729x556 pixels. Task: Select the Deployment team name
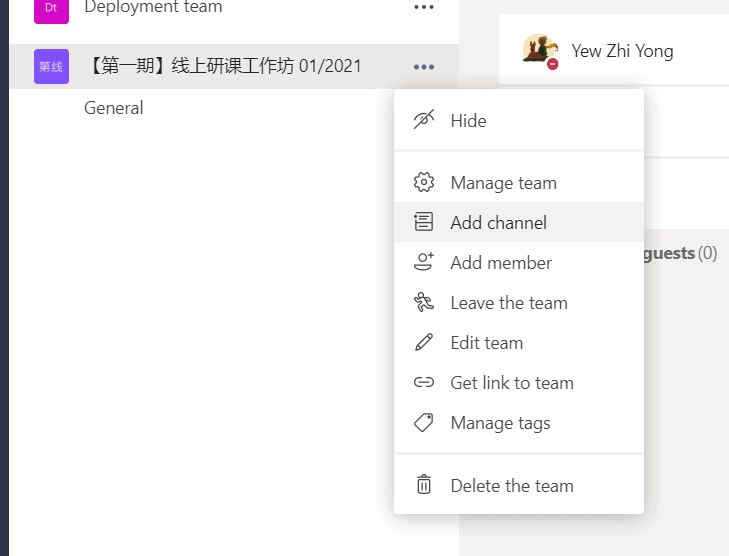(x=153, y=8)
